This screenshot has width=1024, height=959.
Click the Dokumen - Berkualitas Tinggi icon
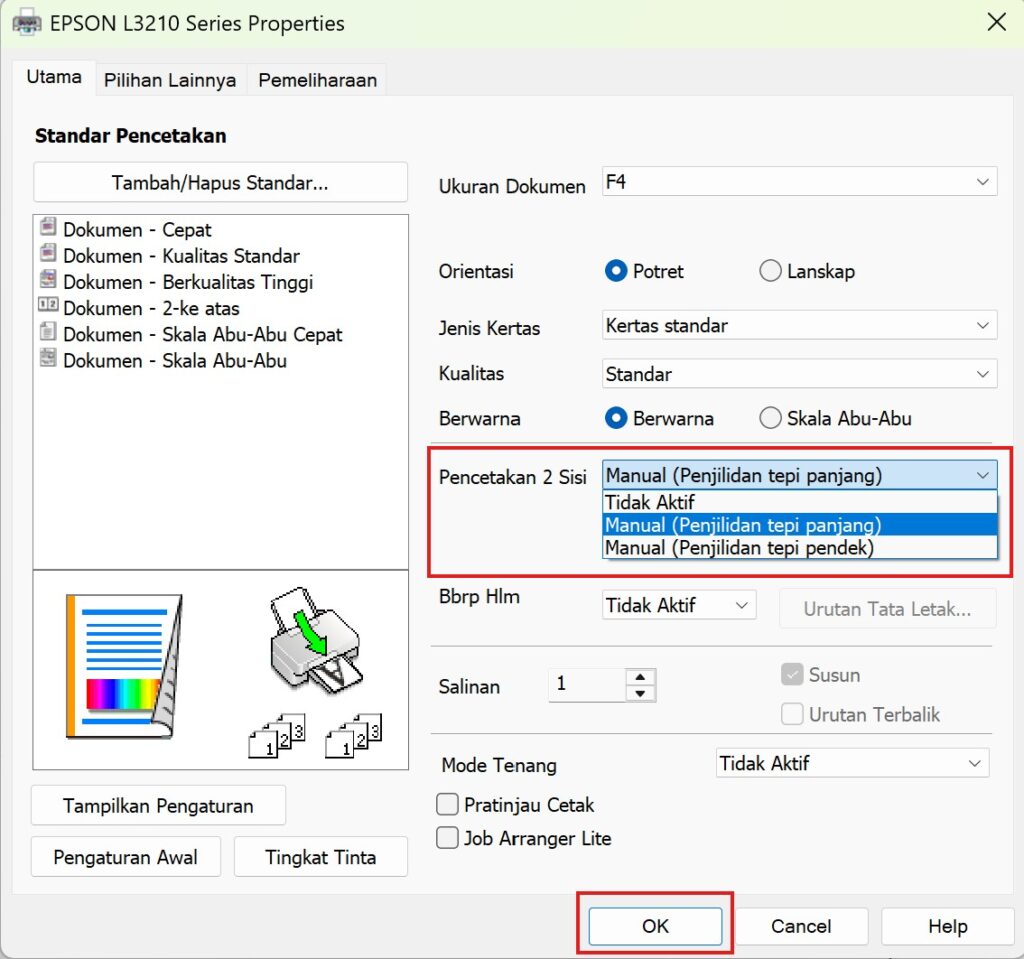(x=48, y=281)
